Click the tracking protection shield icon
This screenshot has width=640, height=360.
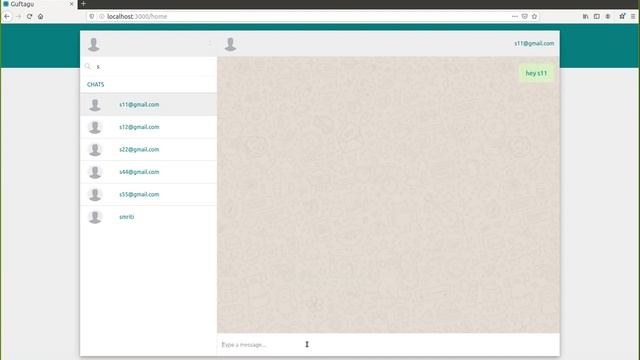(92, 16)
